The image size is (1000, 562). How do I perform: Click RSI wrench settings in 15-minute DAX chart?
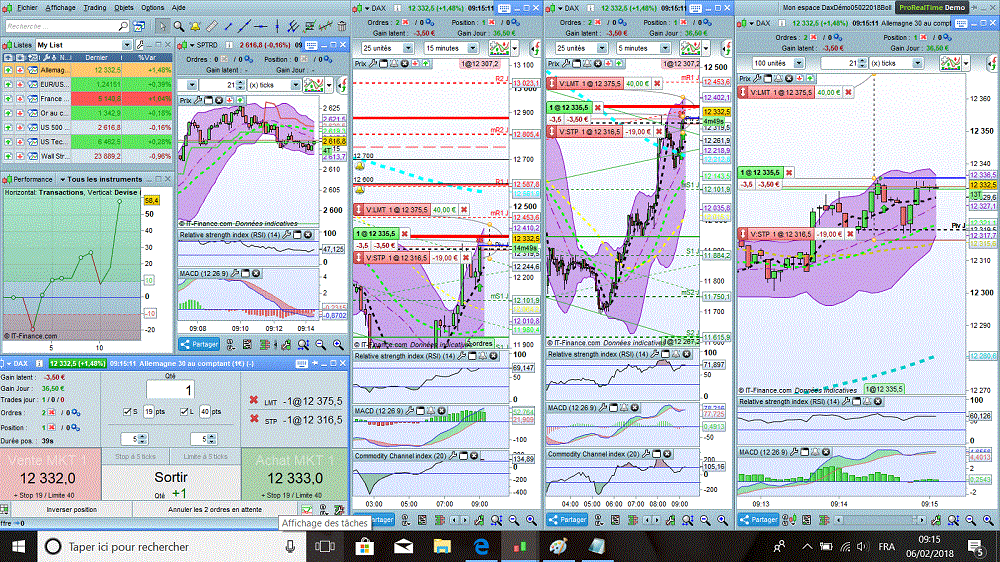click(462, 356)
